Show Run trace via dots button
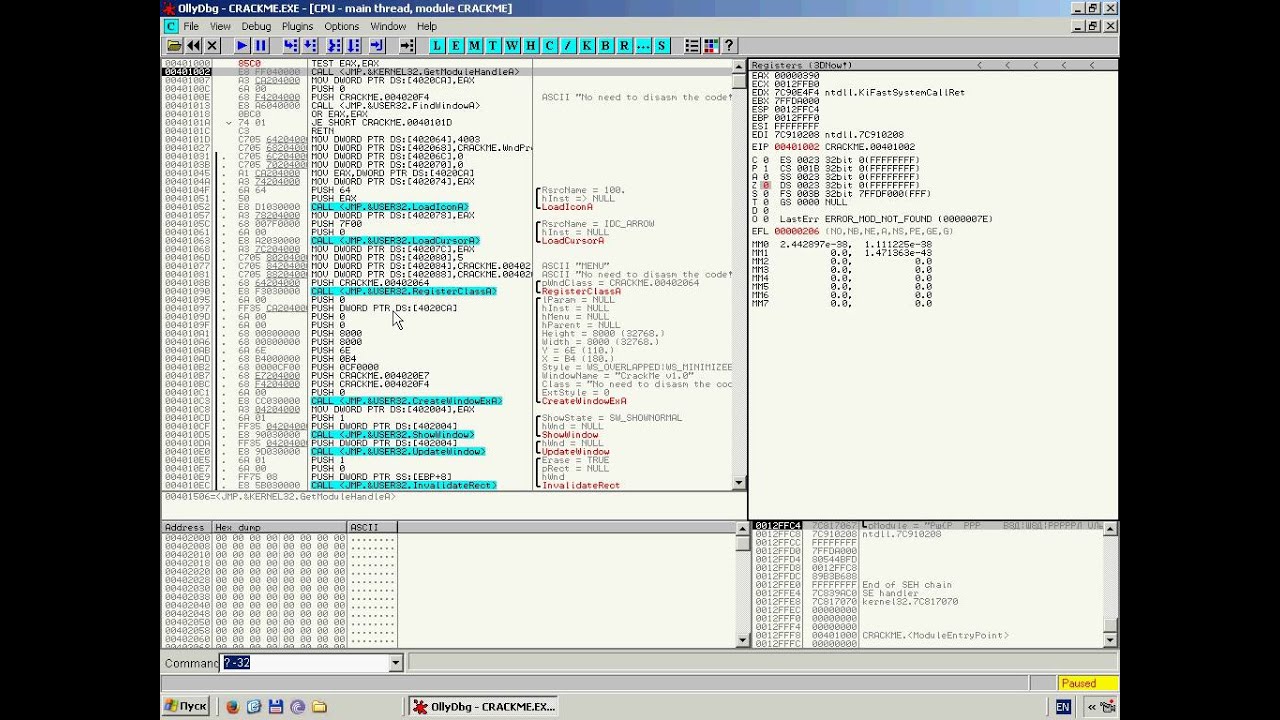The height and width of the screenshot is (720, 1280). 643,46
